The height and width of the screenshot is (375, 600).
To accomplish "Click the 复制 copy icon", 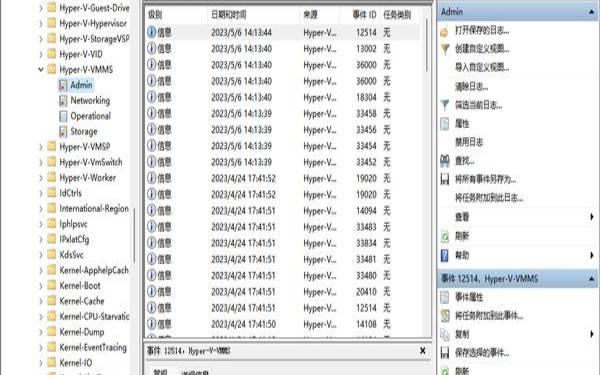I will click(x=445, y=334).
